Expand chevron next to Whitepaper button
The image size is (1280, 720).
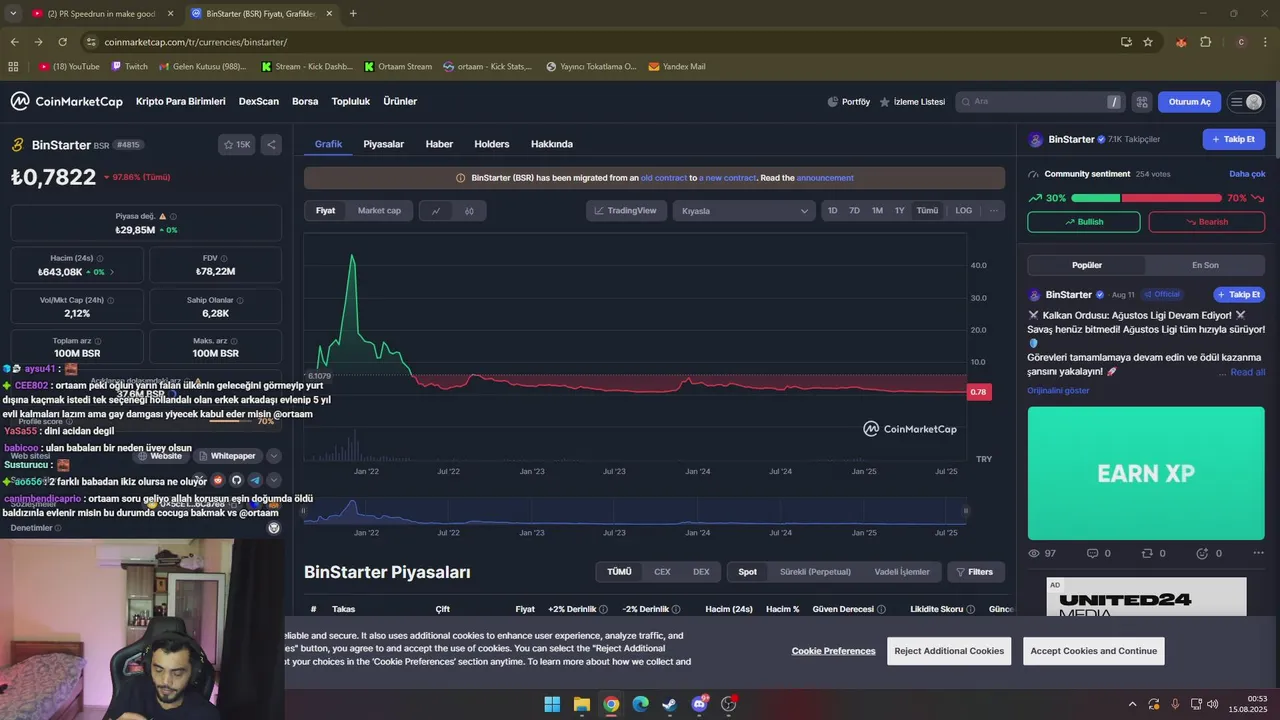[273, 456]
